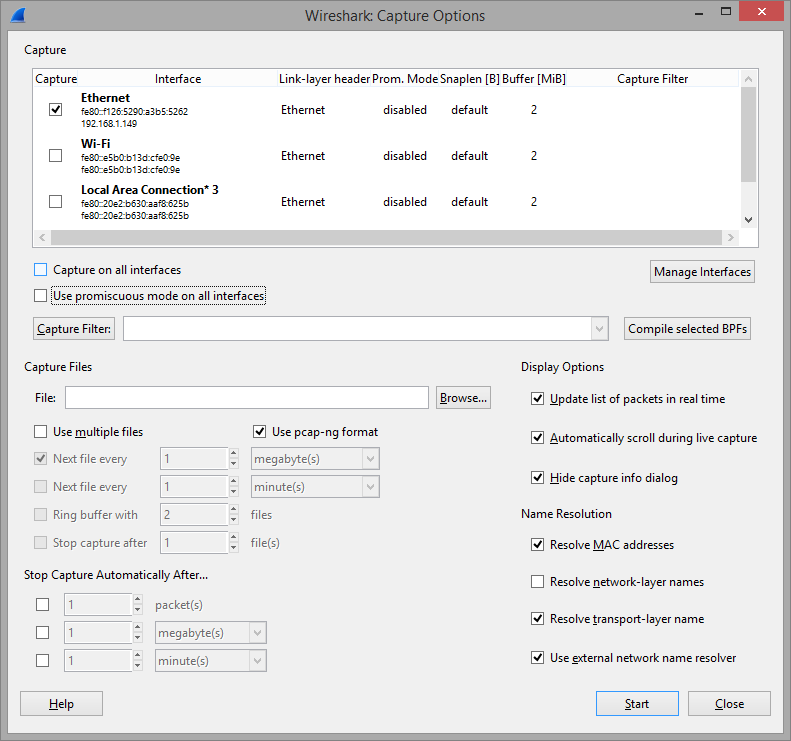Check stop capture after minute(s) checkbox
Viewport: 791px width, 741px height.
tap(42, 661)
